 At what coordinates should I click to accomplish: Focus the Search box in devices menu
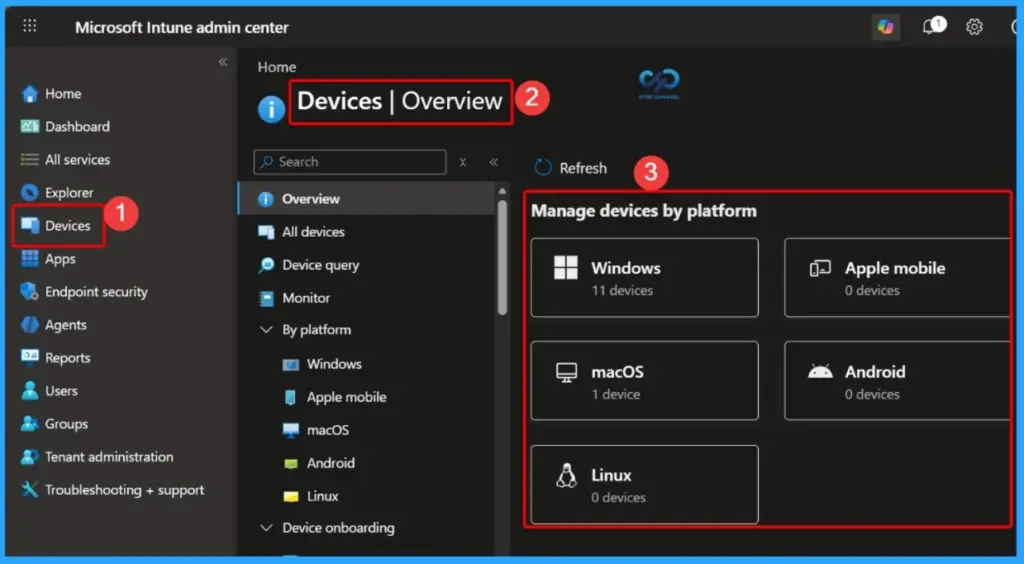(x=350, y=162)
